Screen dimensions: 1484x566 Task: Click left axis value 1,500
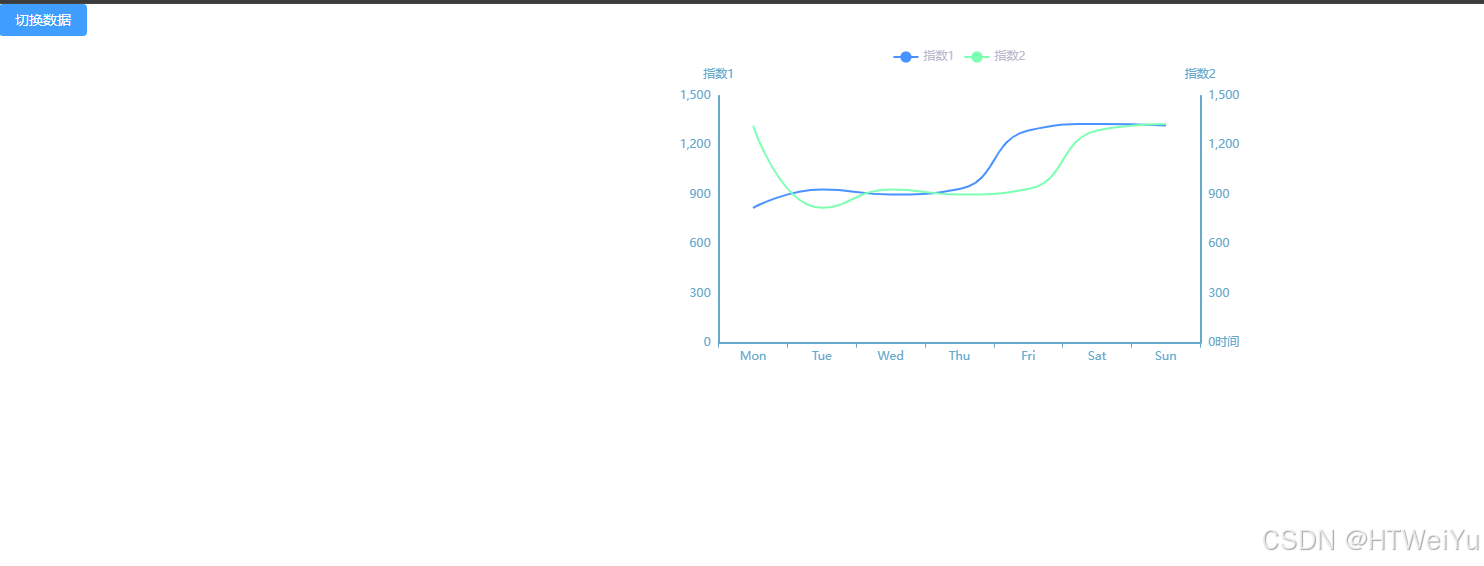click(695, 95)
